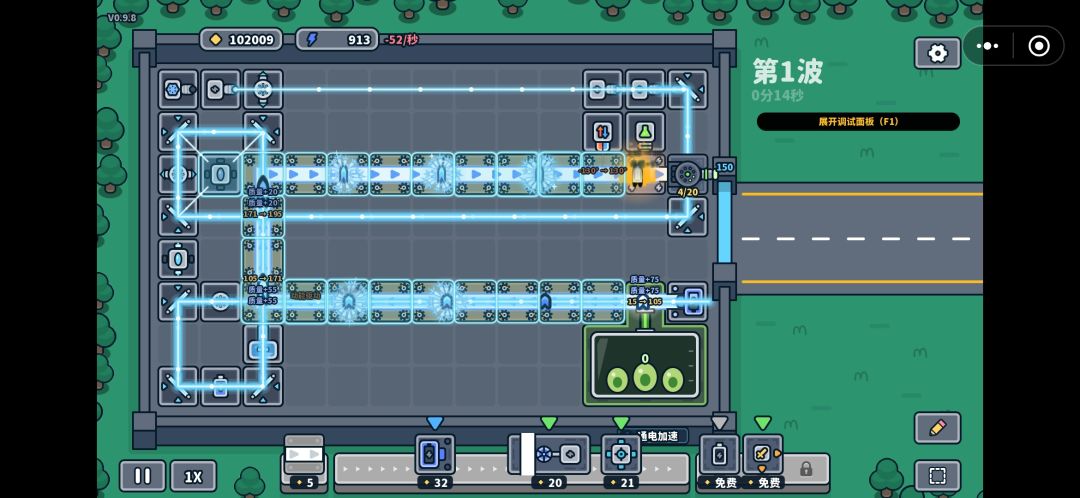This screenshot has height=498, width=1080.
Task: Select the horizontal lens tile left of the '0' core
Action: [x=178, y=174]
